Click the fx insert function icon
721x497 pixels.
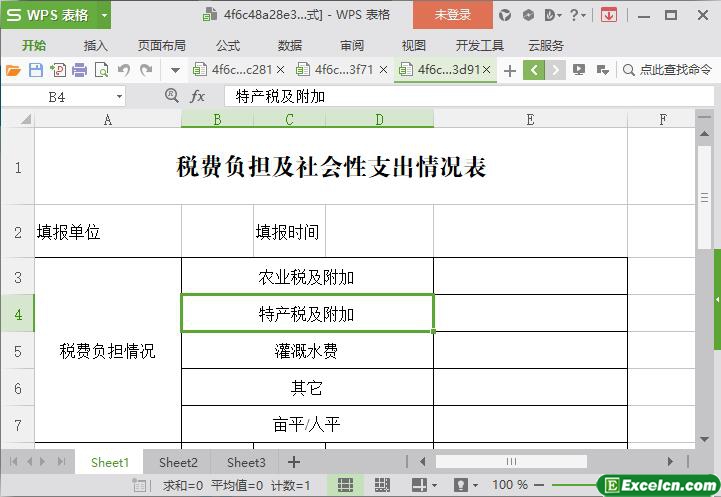click(198, 96)
